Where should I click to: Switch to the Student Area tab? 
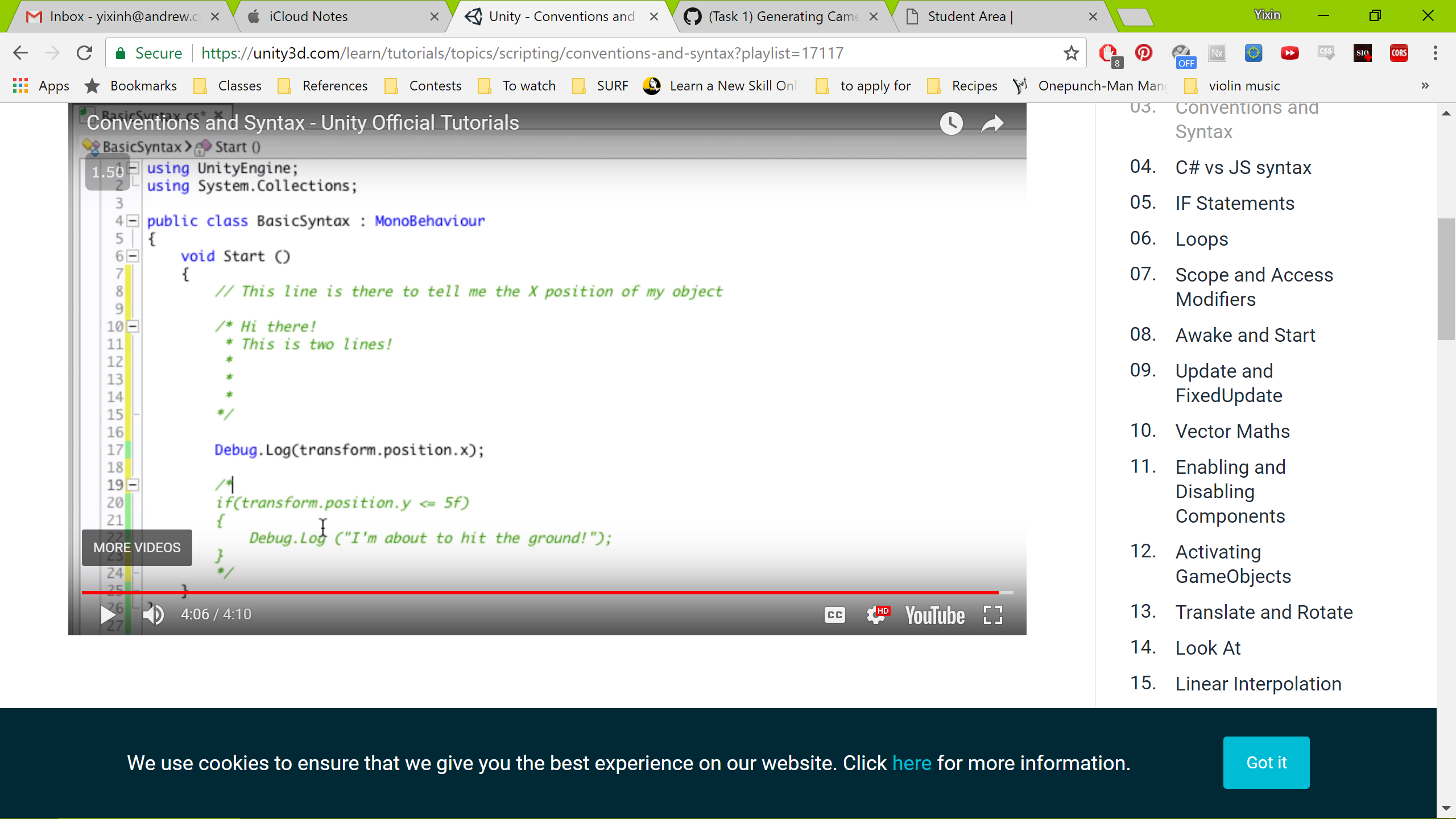pyautogui.click(x=1001, y=16)
